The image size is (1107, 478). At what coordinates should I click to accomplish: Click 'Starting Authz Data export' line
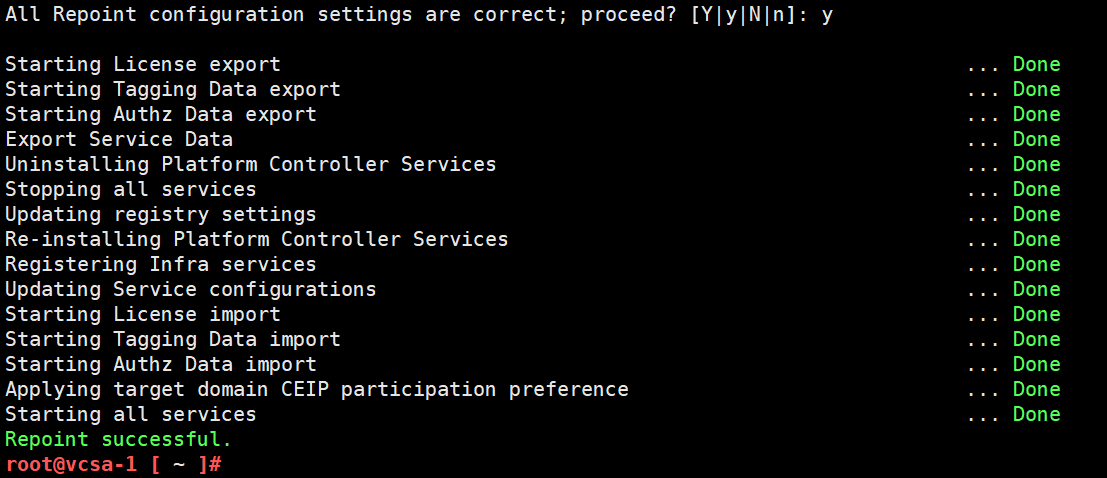pyautogui.click(x=161, y=114)
